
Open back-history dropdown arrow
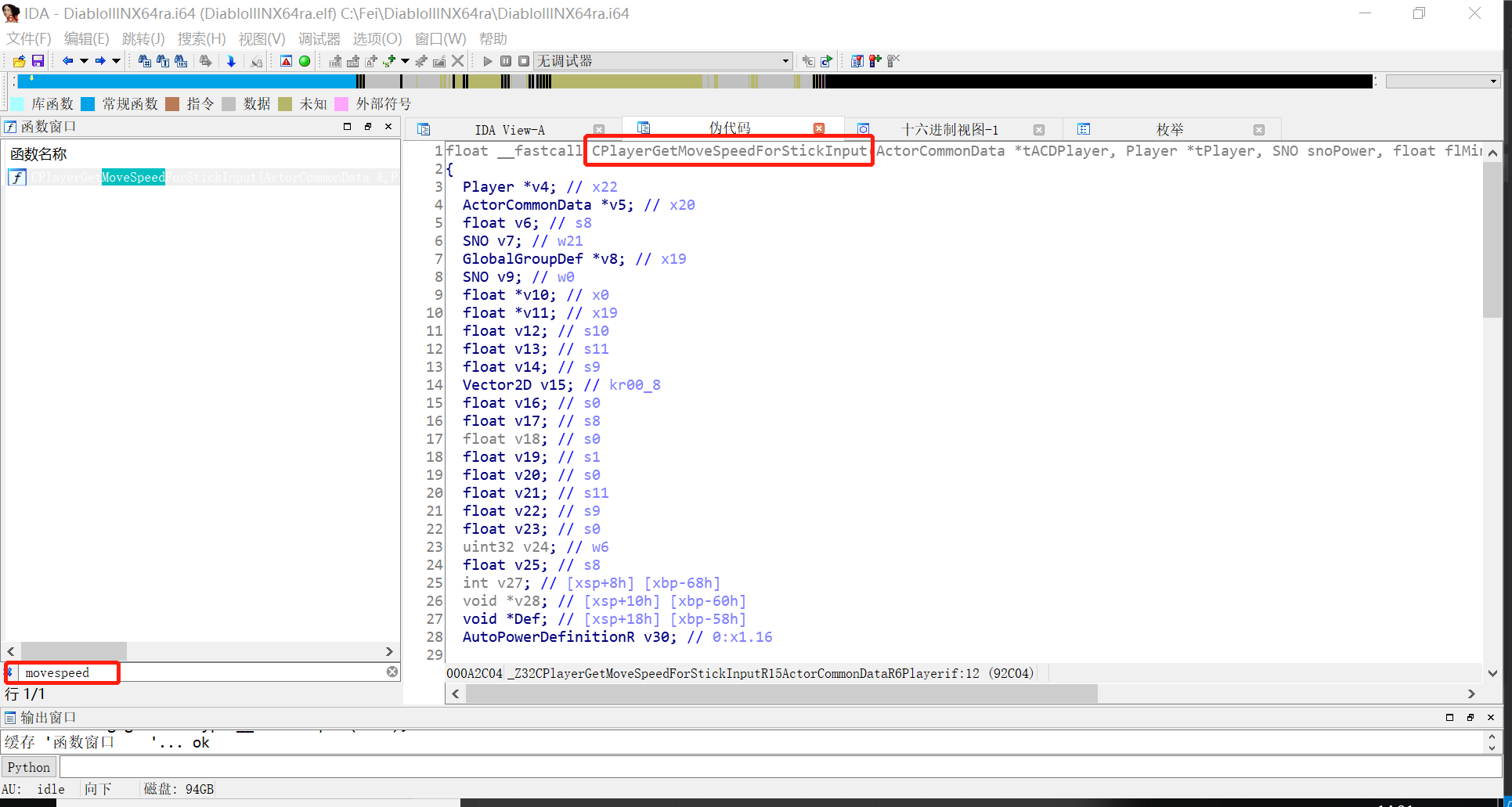(84, 61)
